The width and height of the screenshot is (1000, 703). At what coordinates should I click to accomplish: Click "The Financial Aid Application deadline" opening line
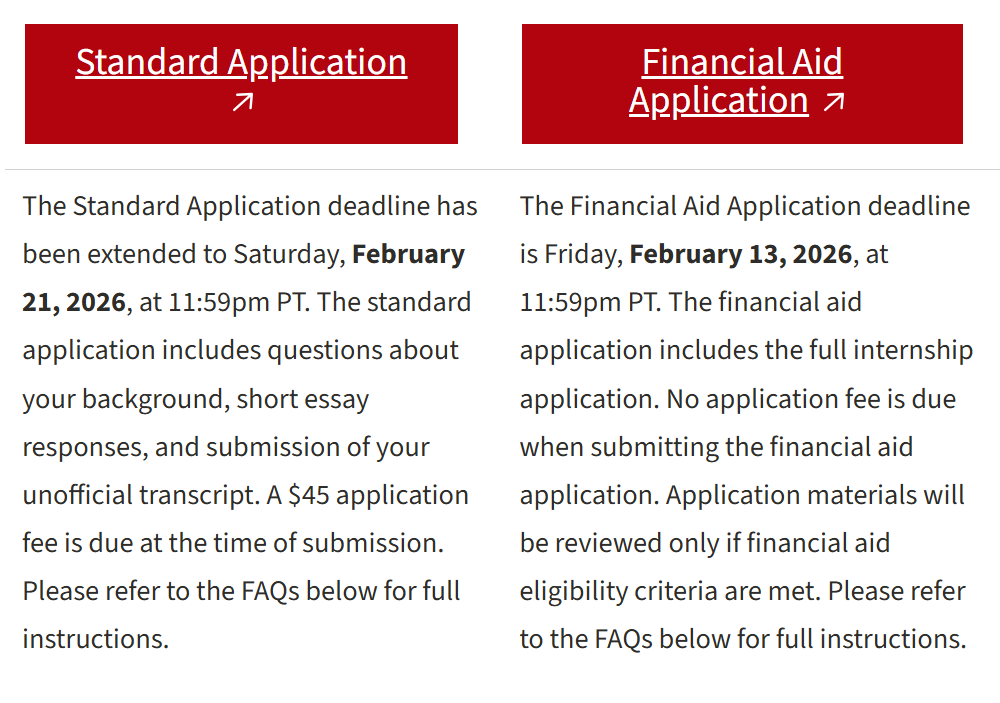pos(745,206)
